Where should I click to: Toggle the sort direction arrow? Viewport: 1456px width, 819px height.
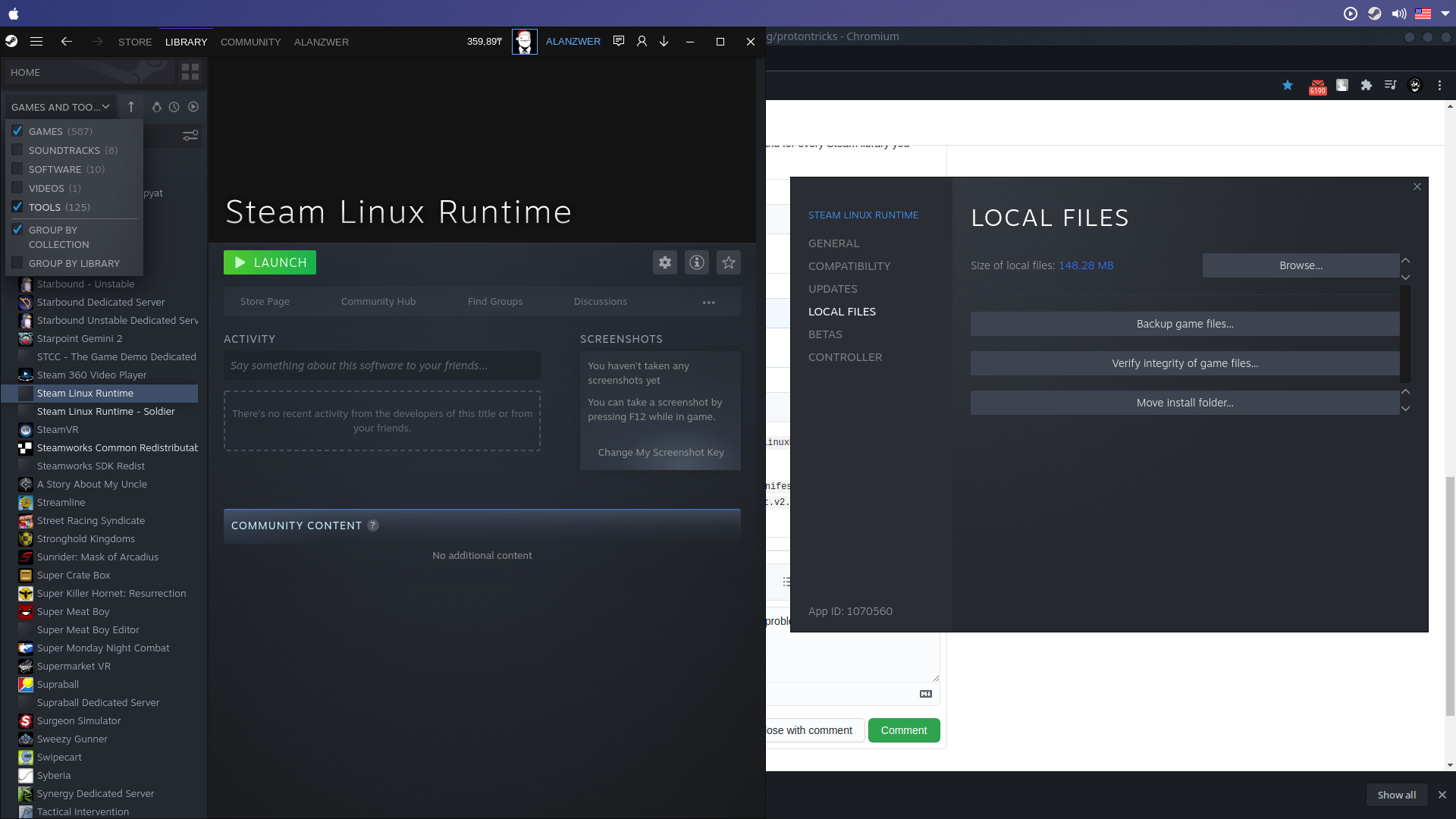(130, 107)
